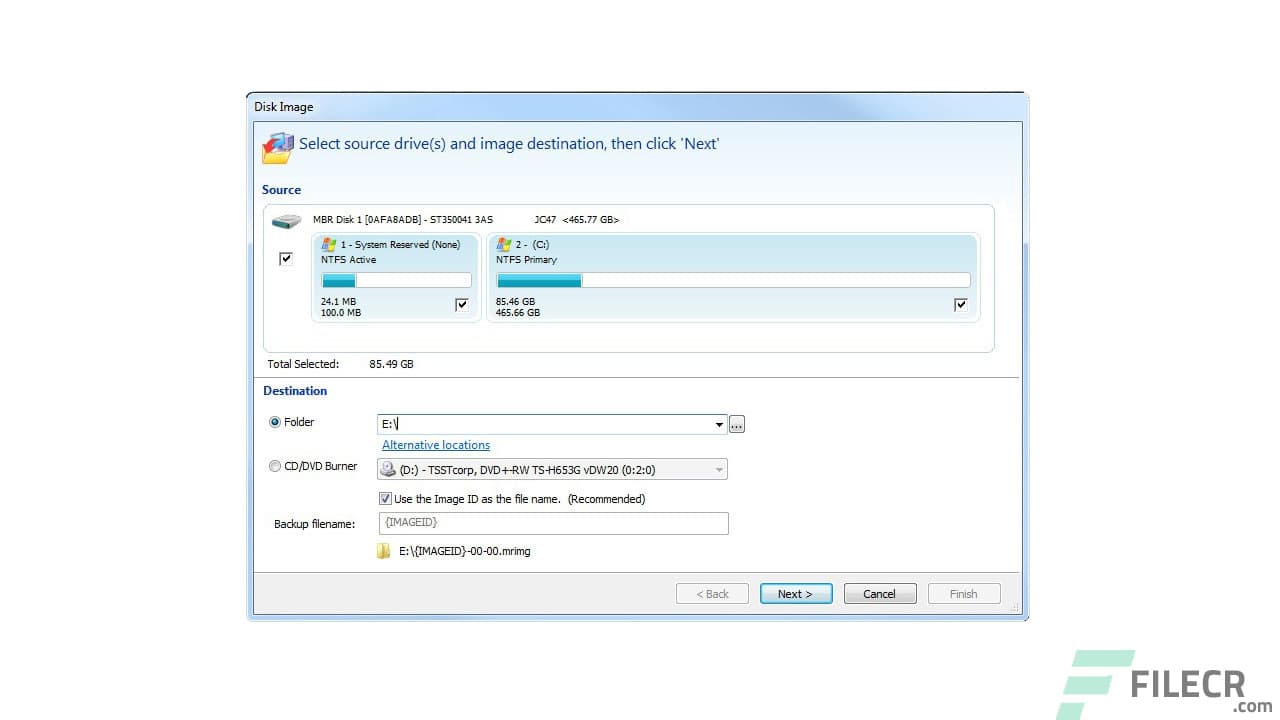Open the folder destination dropdown
The height and width of the screenshot is (720, 1280).
(718, 424)
